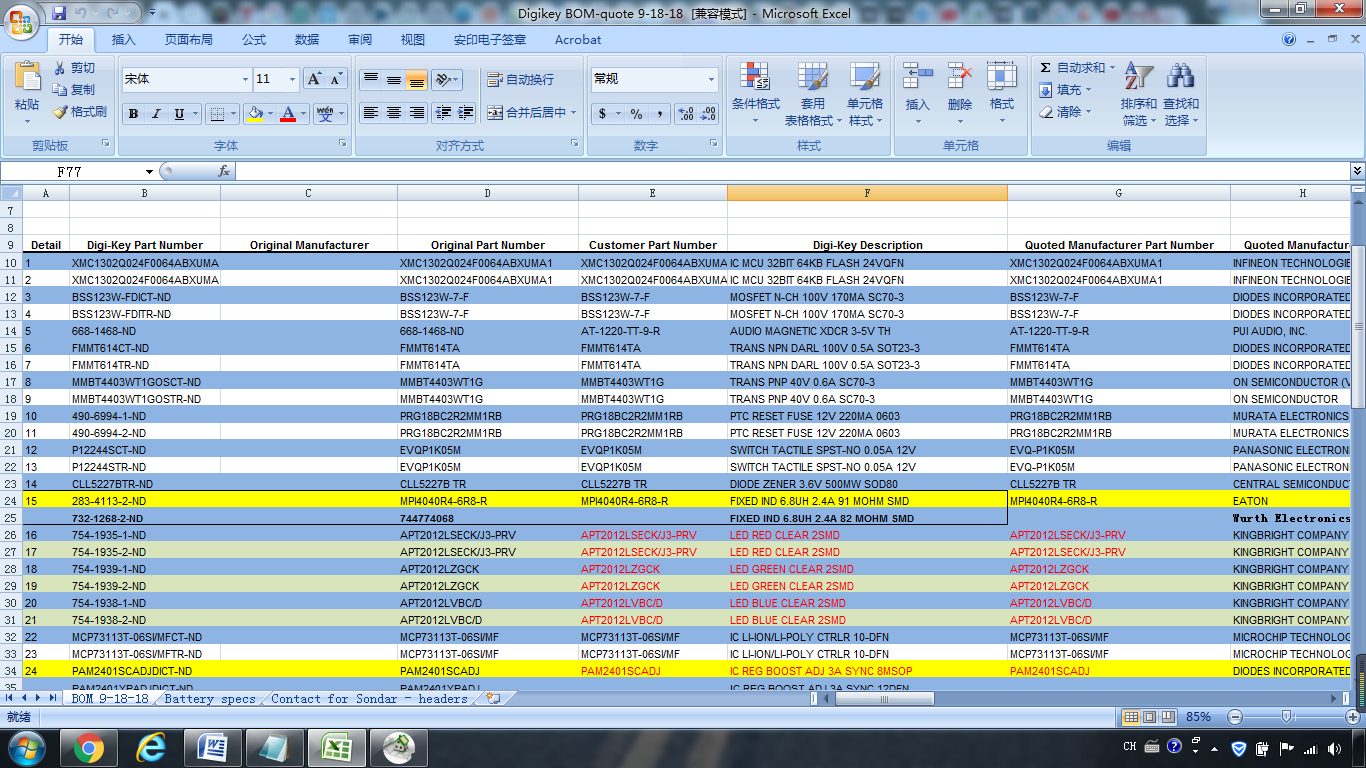Toggle Bold formatting

133,114
